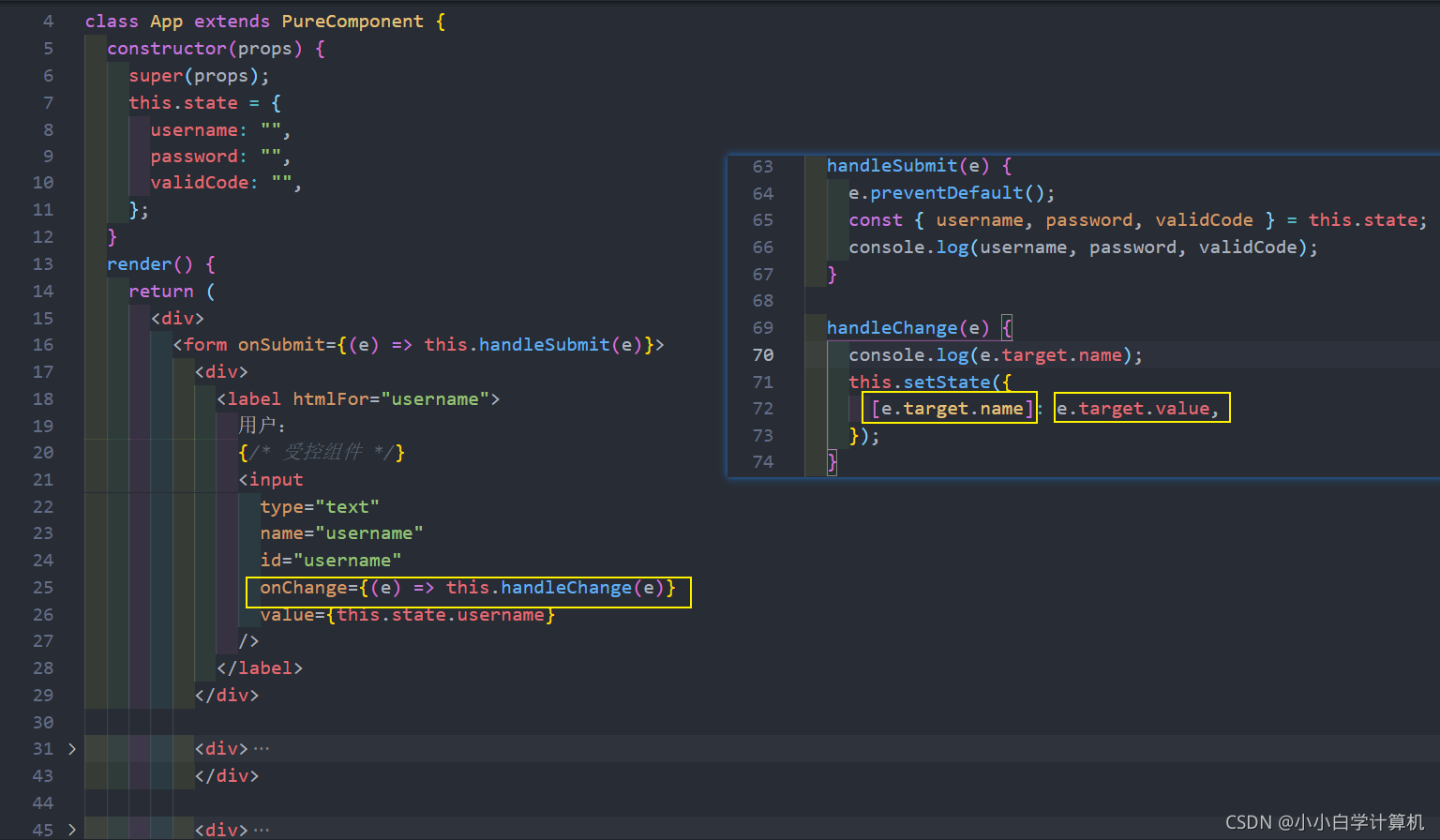Click onChange handleChange attribute line 25

468,588
